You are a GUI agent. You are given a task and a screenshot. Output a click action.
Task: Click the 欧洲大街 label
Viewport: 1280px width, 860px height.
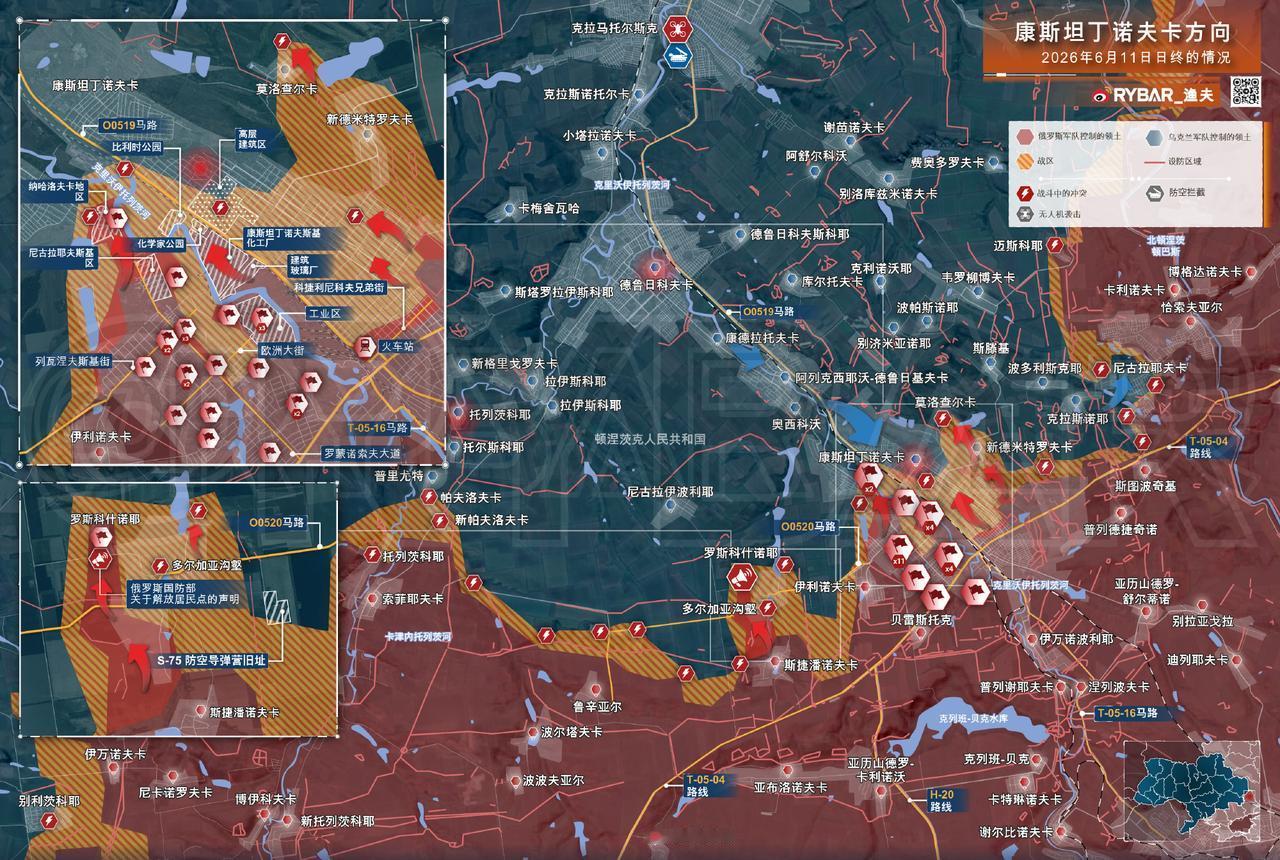[x=281, y=351]
